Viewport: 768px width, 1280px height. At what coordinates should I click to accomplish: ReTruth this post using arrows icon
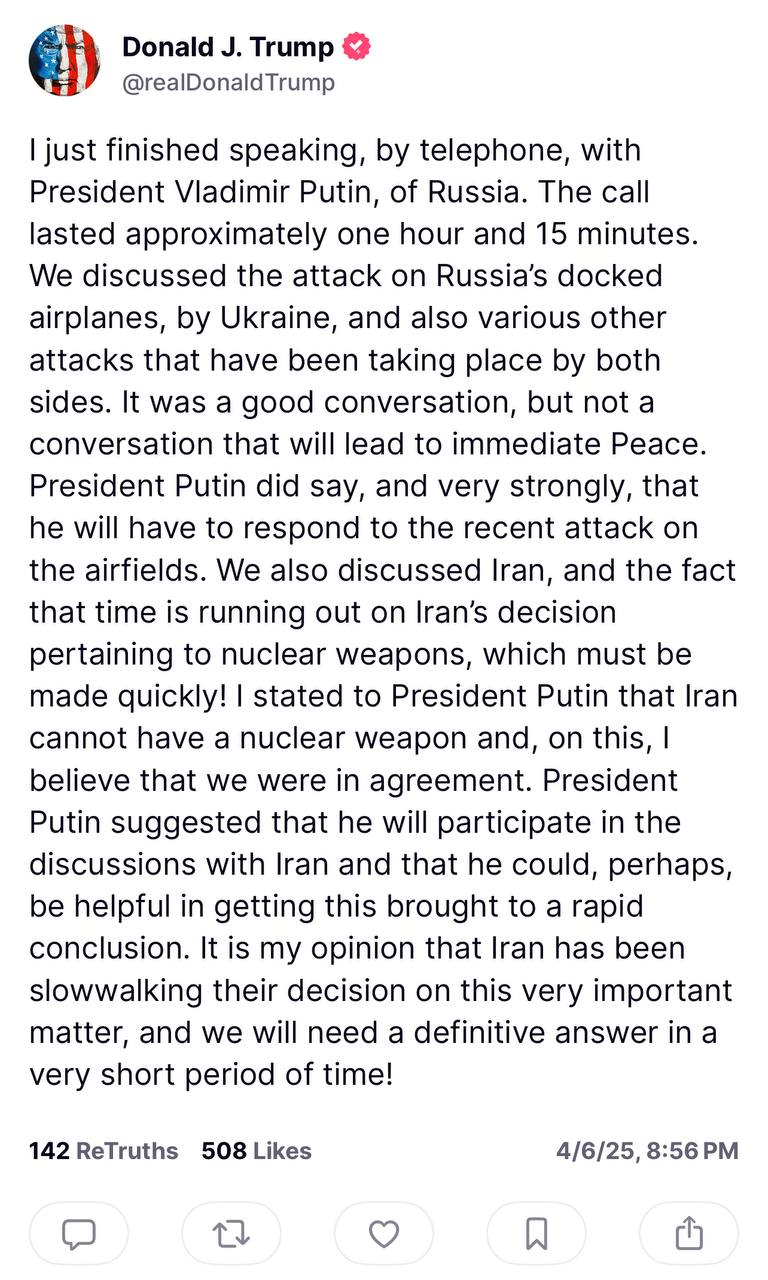click(x=231, y=1235)
